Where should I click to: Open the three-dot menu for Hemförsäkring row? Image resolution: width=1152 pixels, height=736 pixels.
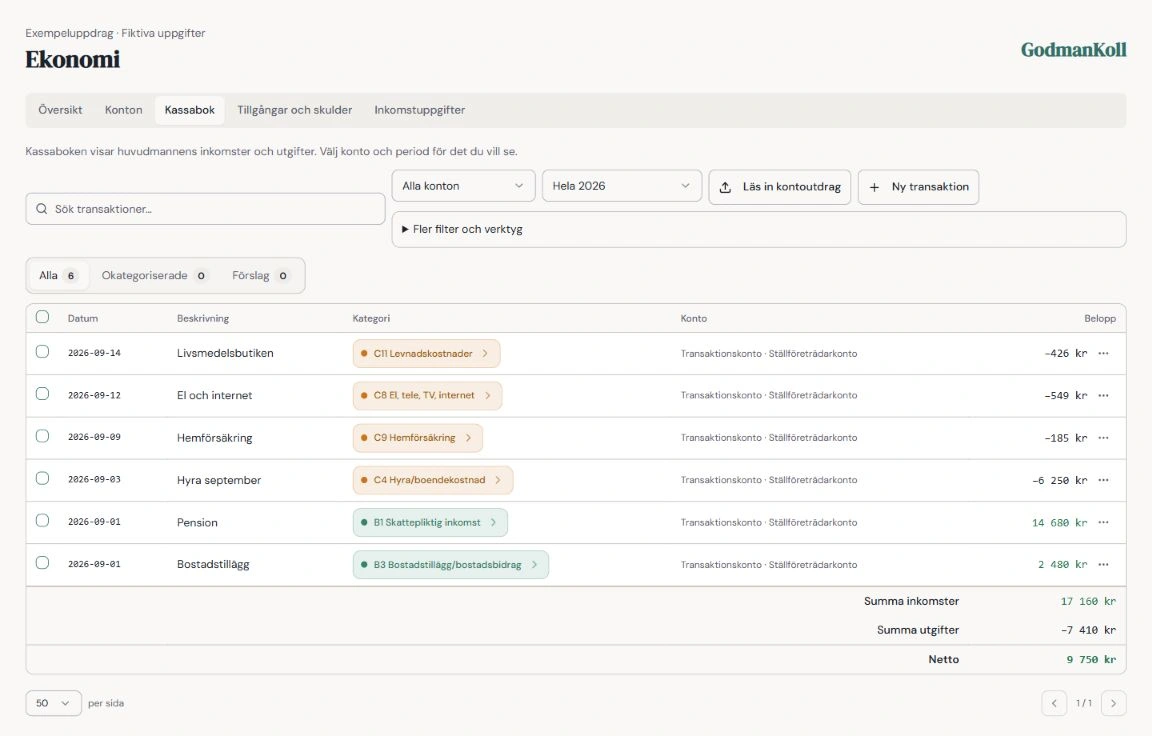click(1103, 438)
